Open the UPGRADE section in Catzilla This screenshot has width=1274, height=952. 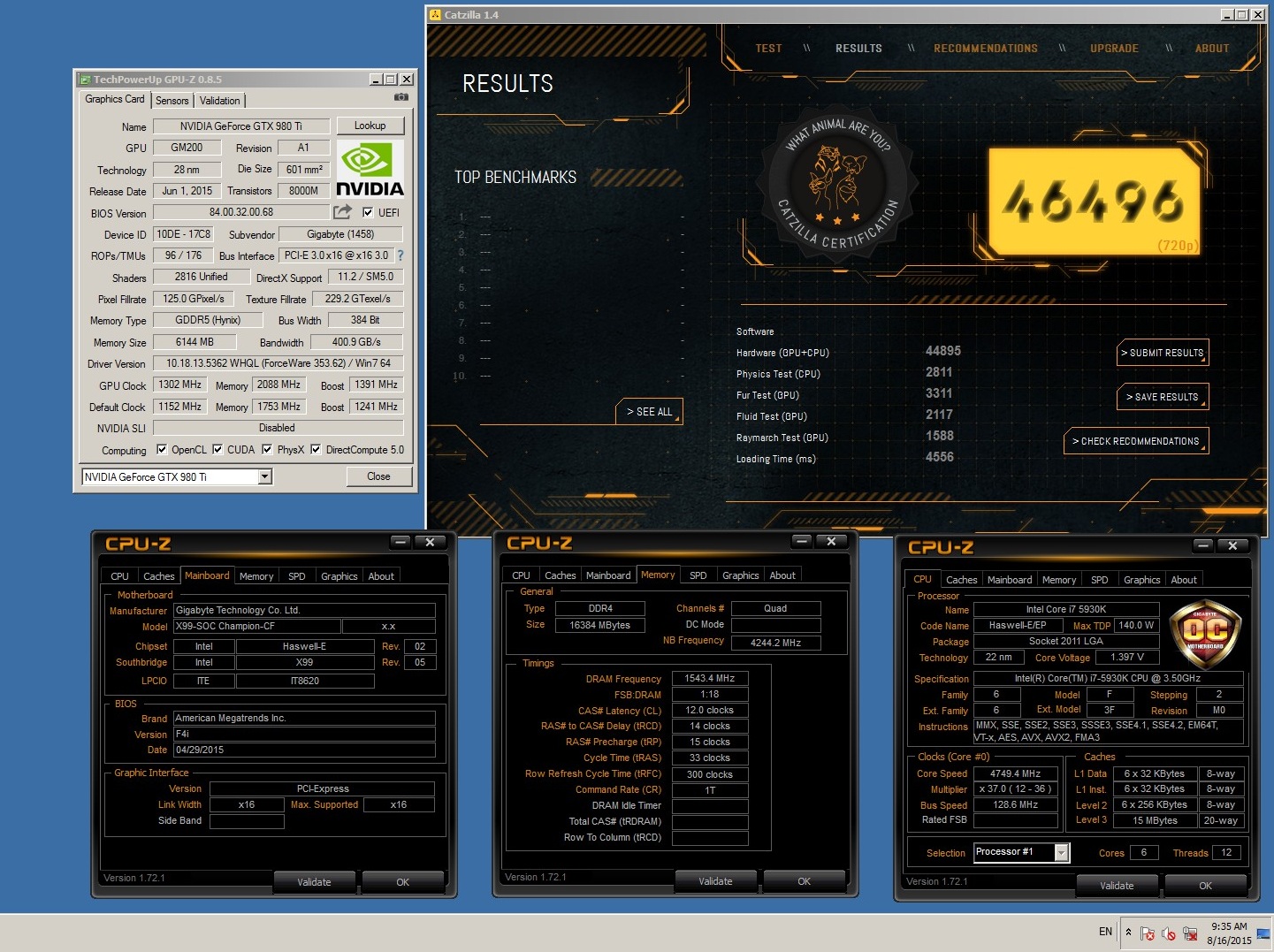[x=1114, y=49]
